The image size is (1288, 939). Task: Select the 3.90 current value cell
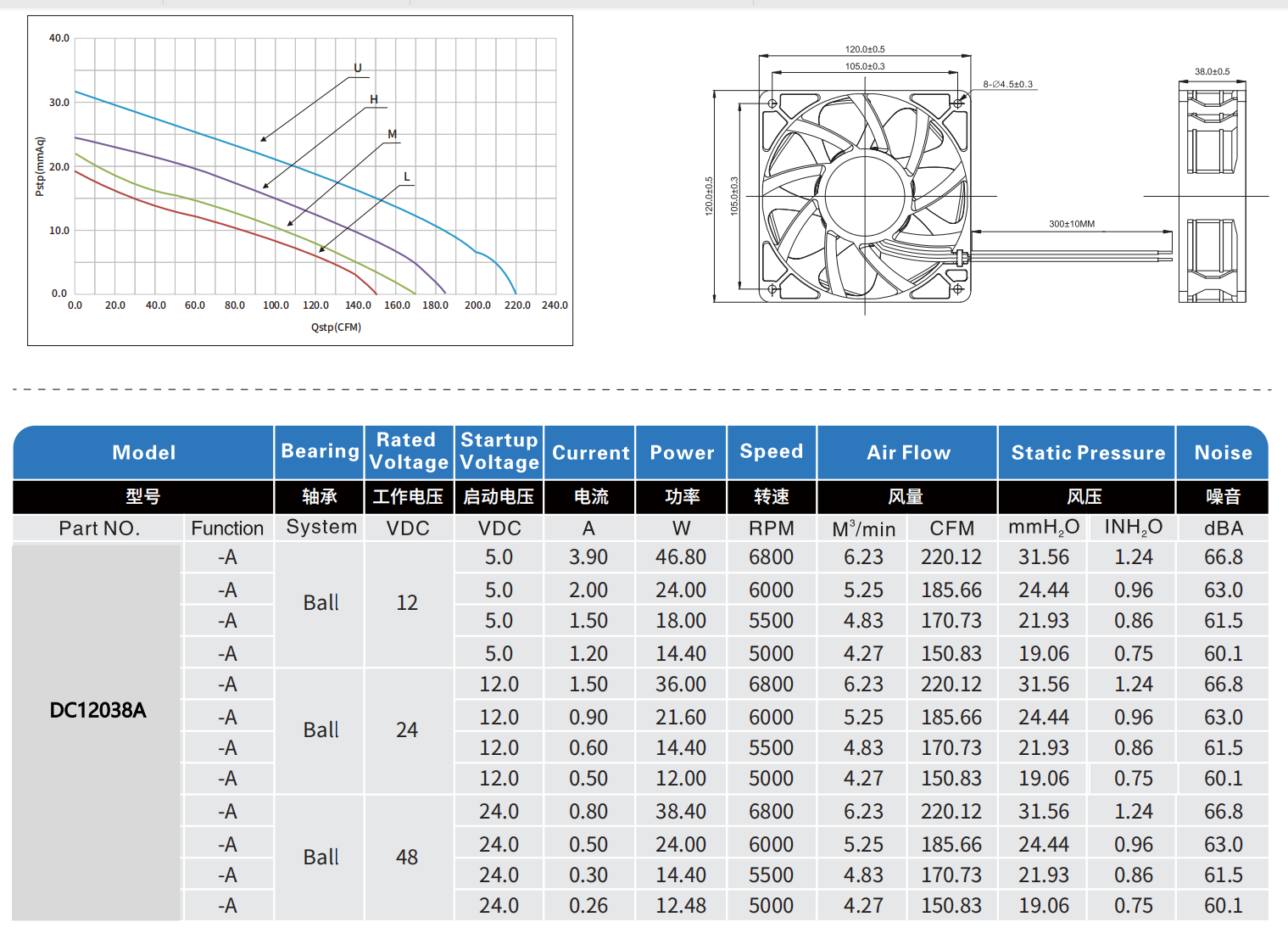pyautogui.click(x=588, y=557)
